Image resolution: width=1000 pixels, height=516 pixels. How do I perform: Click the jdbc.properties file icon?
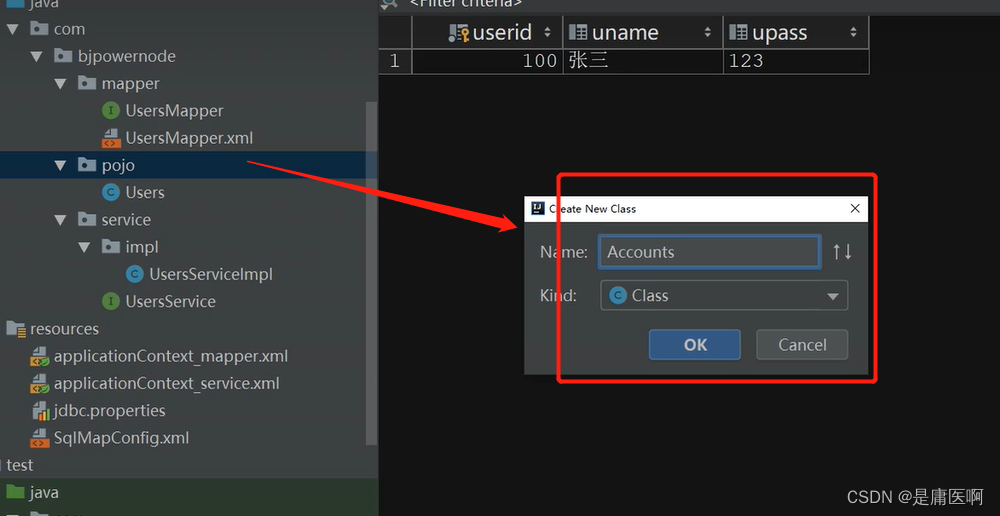(x=40, y=411)
